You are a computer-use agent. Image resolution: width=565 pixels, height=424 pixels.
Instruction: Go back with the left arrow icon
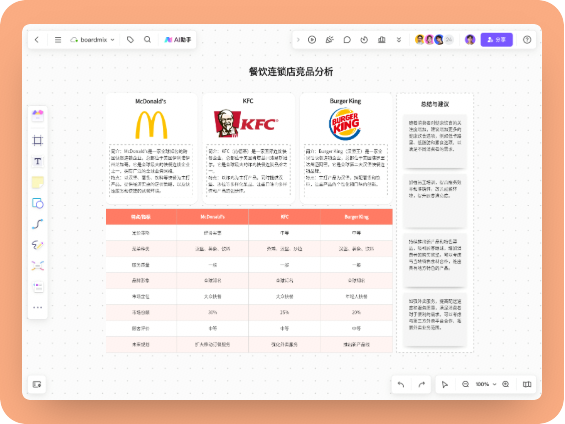tap(37, 40)
